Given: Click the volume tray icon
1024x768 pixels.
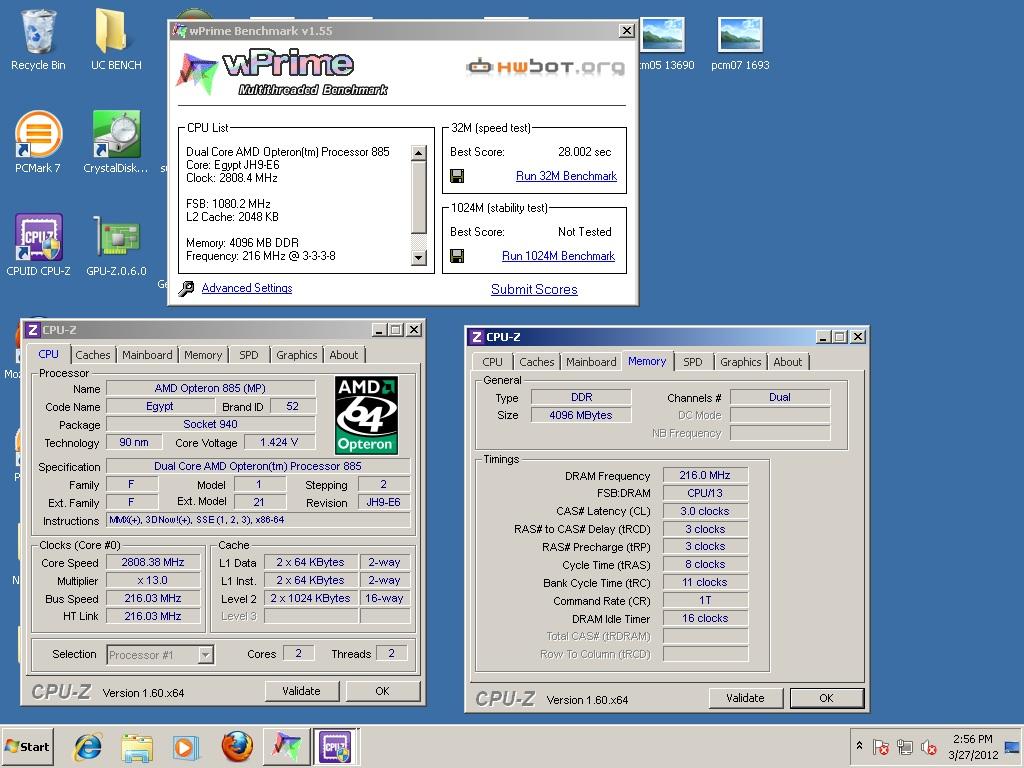Looking at the screenshot, I should [929, 746].
